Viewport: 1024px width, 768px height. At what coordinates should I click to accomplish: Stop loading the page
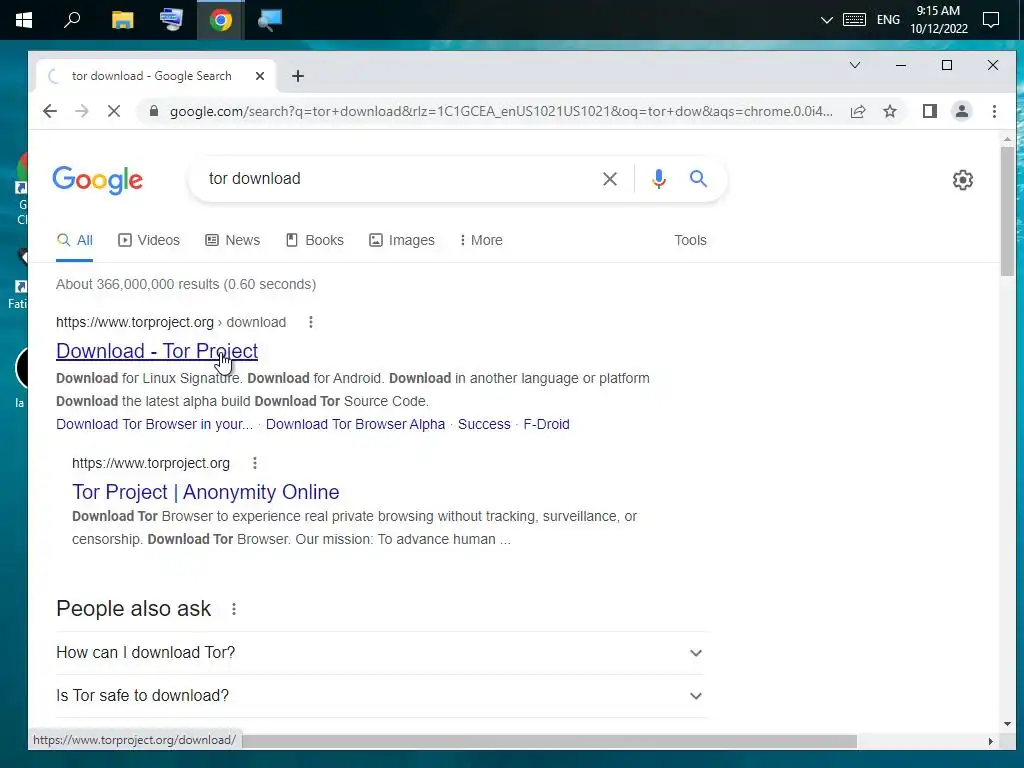114,112
